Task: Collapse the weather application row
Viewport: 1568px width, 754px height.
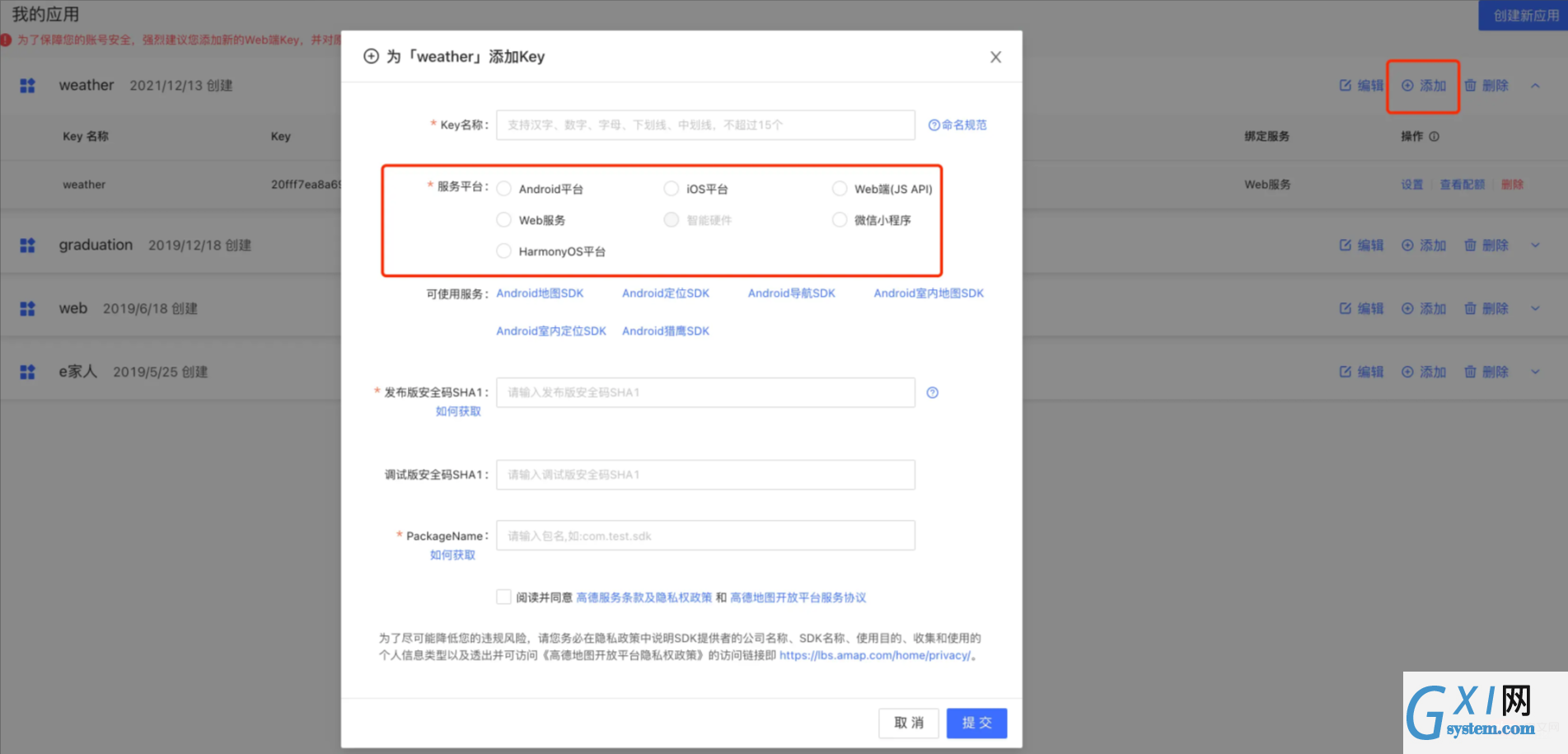Action: coord(1535,86)
